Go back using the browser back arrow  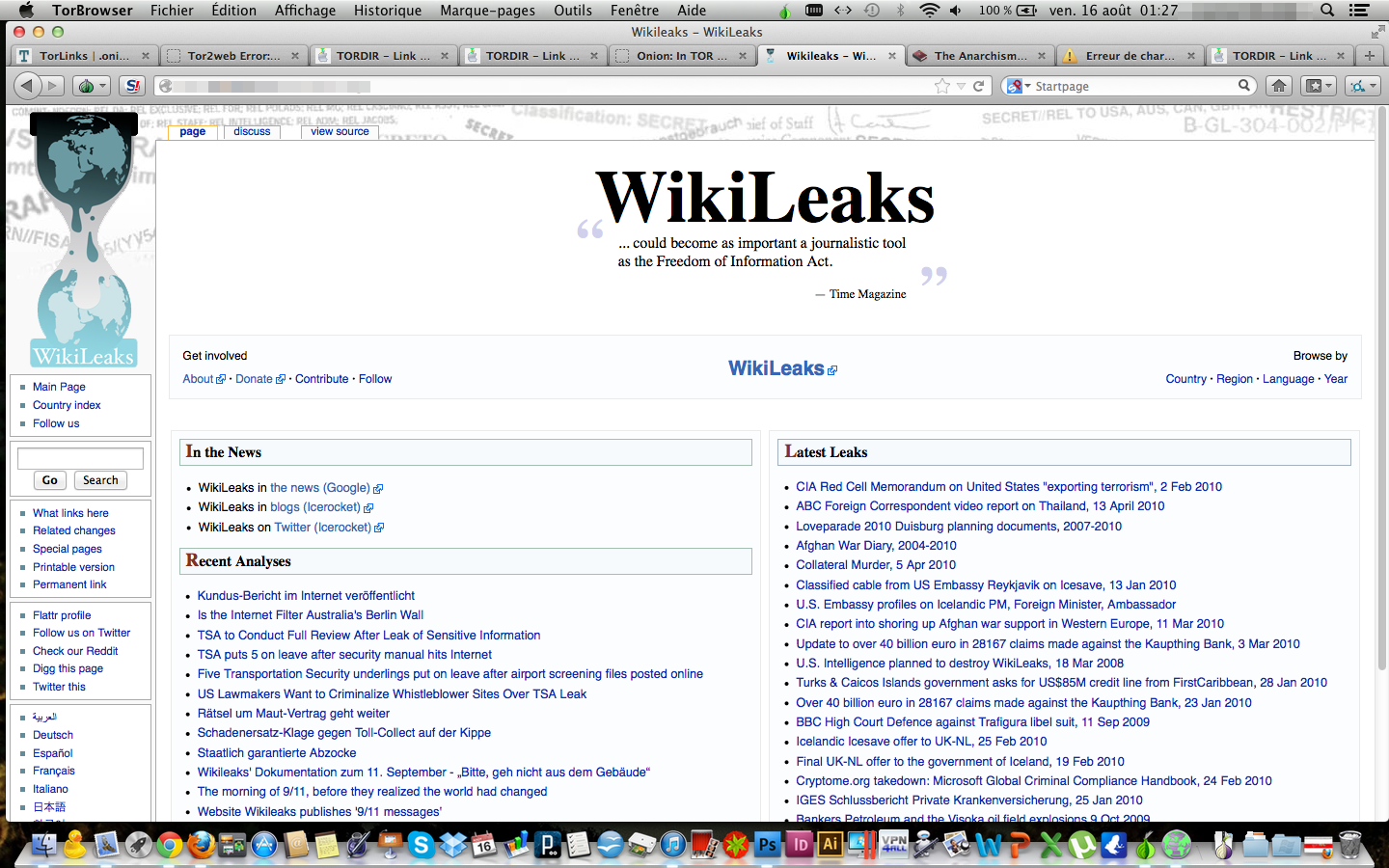click(27, 86)
